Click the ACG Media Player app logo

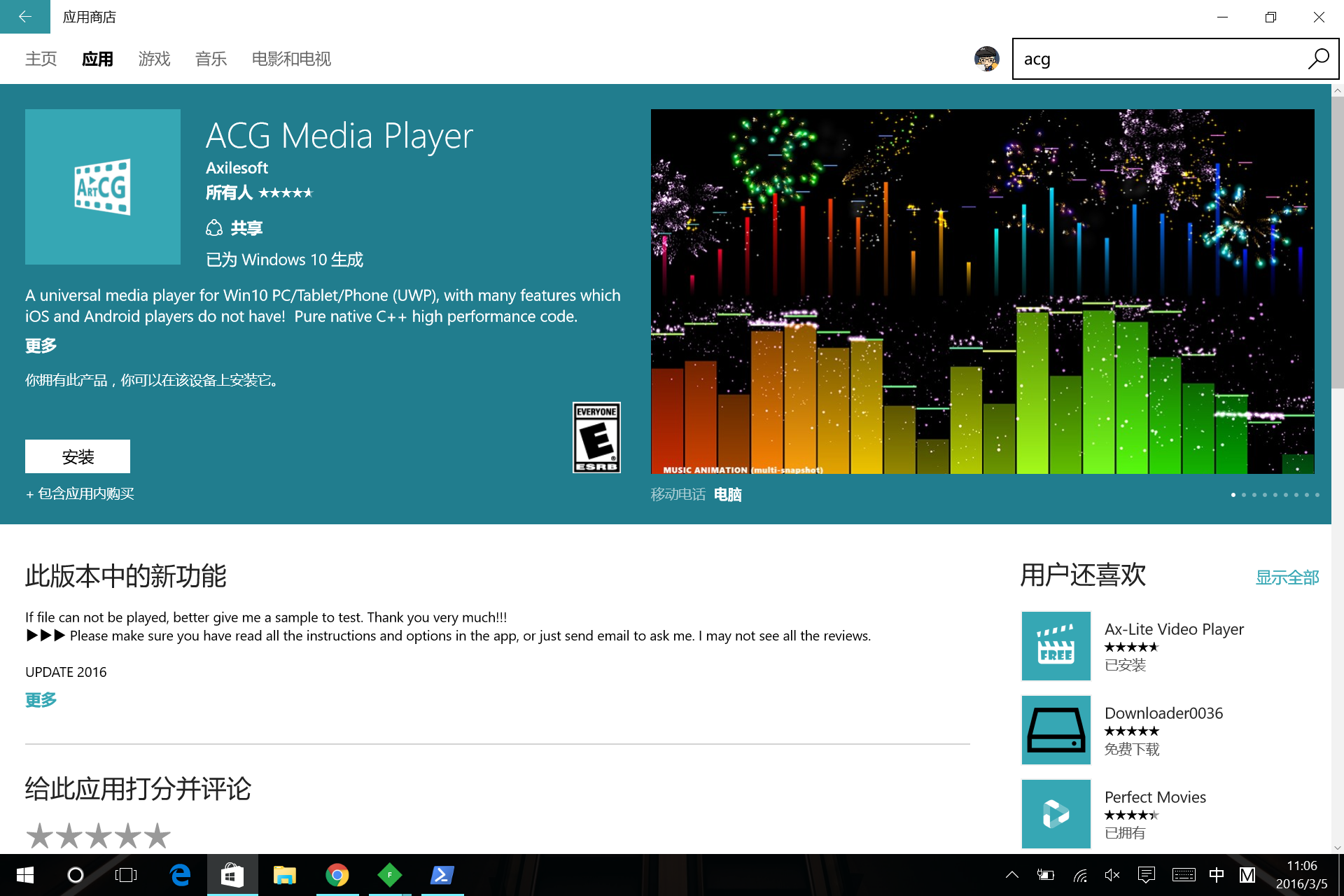point(103,187)
